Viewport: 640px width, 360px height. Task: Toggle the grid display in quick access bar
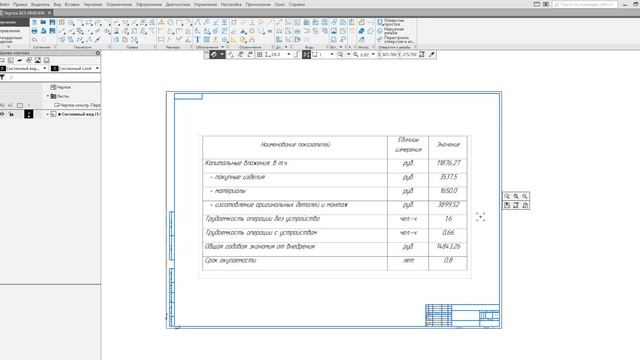click(x=260, y=54)
